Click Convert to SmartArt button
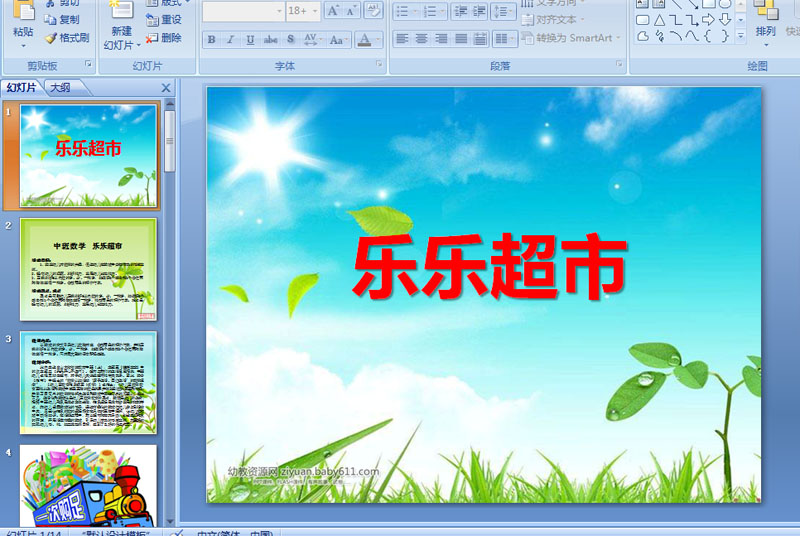800x536 pixels. tap(571, 38)
